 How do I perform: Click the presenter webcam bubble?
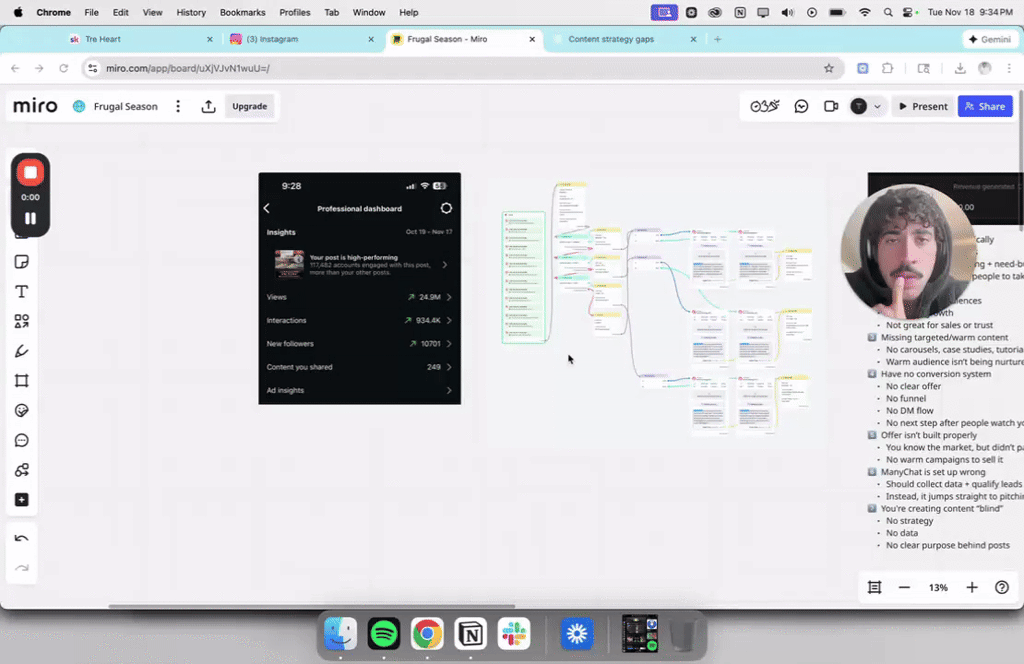tap(908, 252)
